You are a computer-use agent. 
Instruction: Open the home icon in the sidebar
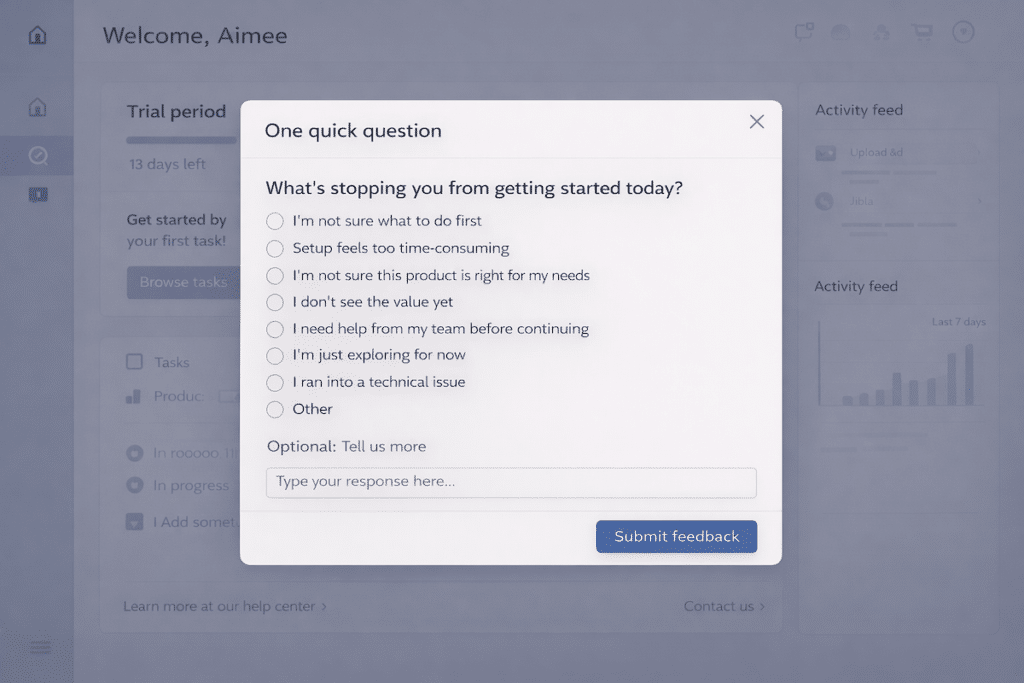click(36, 107)
